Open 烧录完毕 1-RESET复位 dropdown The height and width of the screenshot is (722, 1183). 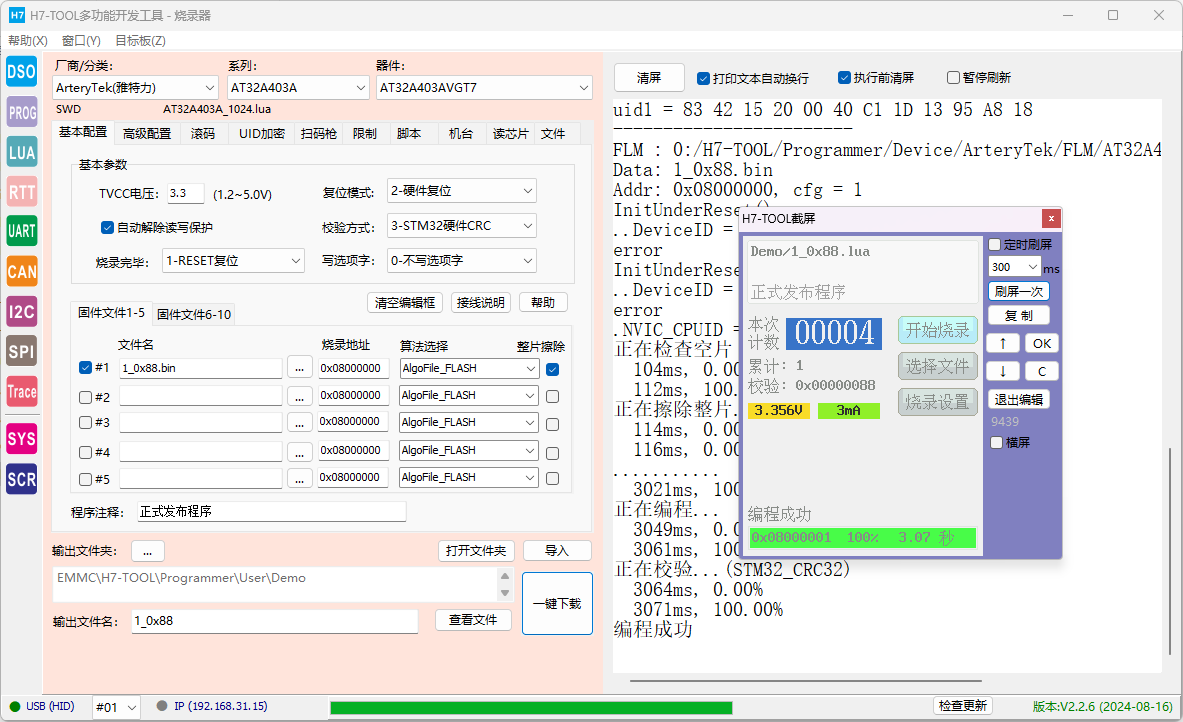[x=234, y=260]
